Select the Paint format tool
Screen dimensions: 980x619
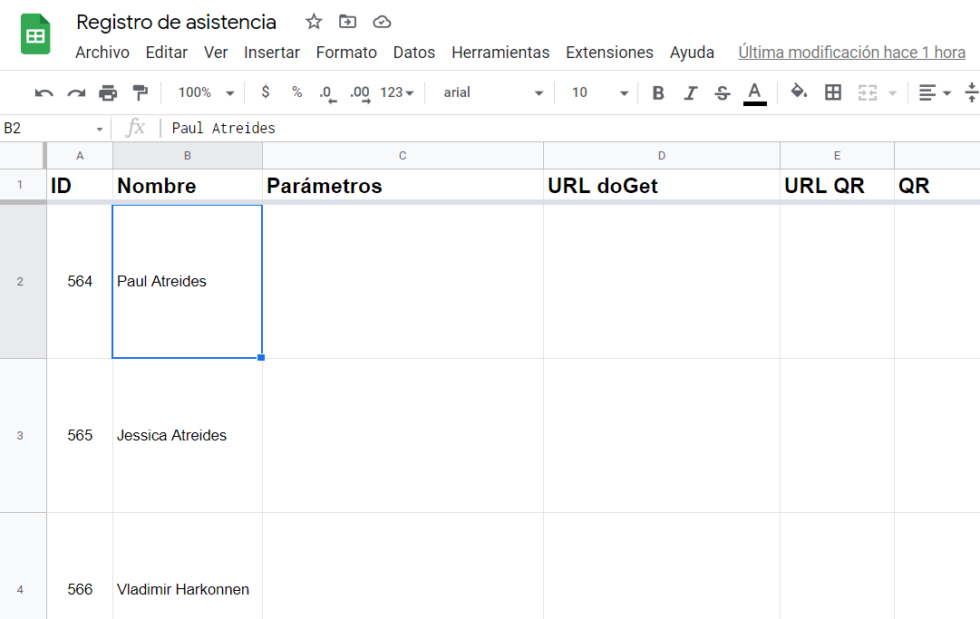140,92
